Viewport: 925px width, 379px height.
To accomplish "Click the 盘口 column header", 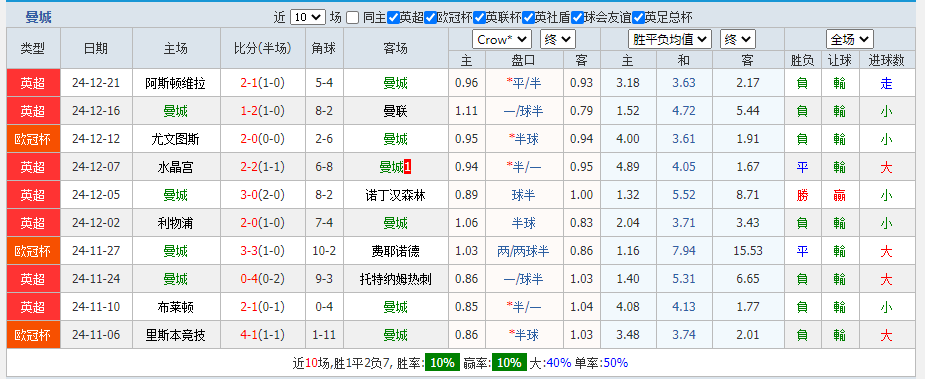I will click(523, 60).
